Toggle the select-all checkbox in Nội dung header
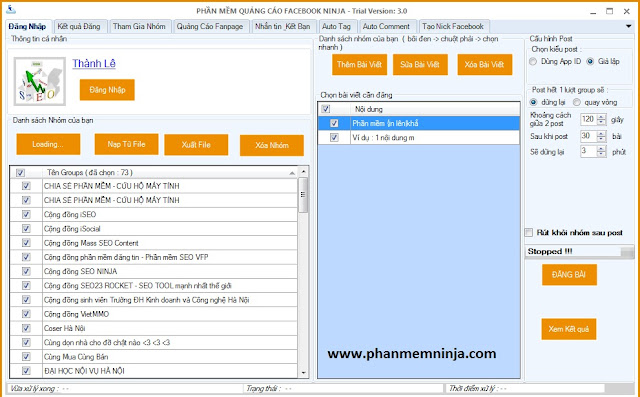This screenshot has width=640, height=397. click(326, 109)
